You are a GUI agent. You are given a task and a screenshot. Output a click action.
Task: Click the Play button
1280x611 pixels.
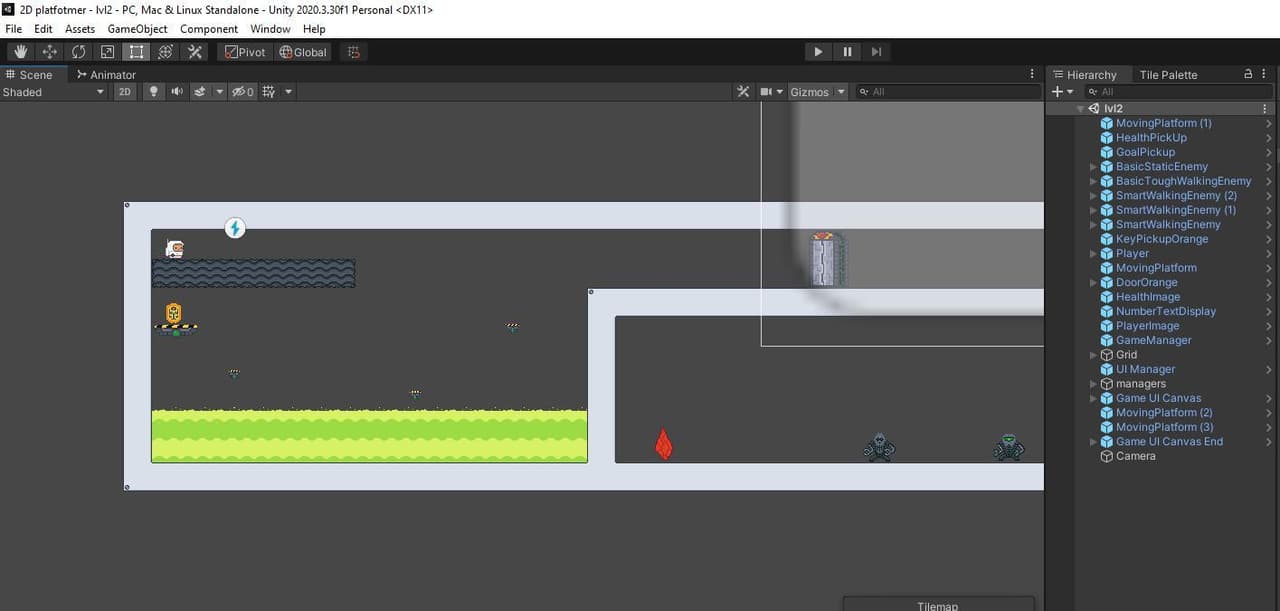818,52
